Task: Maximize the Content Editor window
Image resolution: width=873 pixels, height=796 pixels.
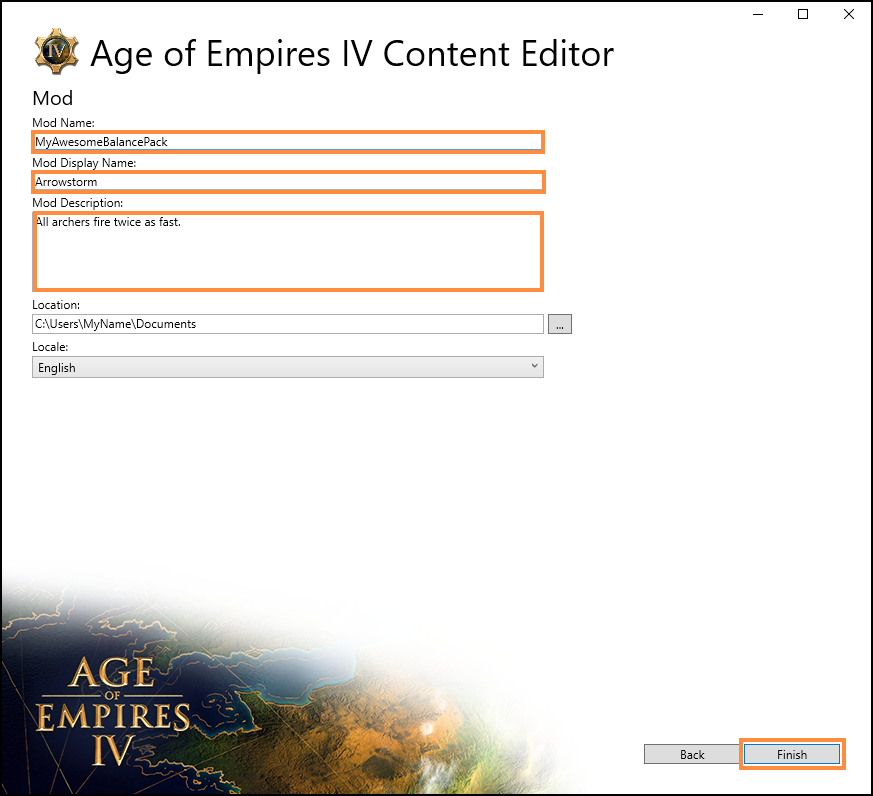Action: pos(803,14)
